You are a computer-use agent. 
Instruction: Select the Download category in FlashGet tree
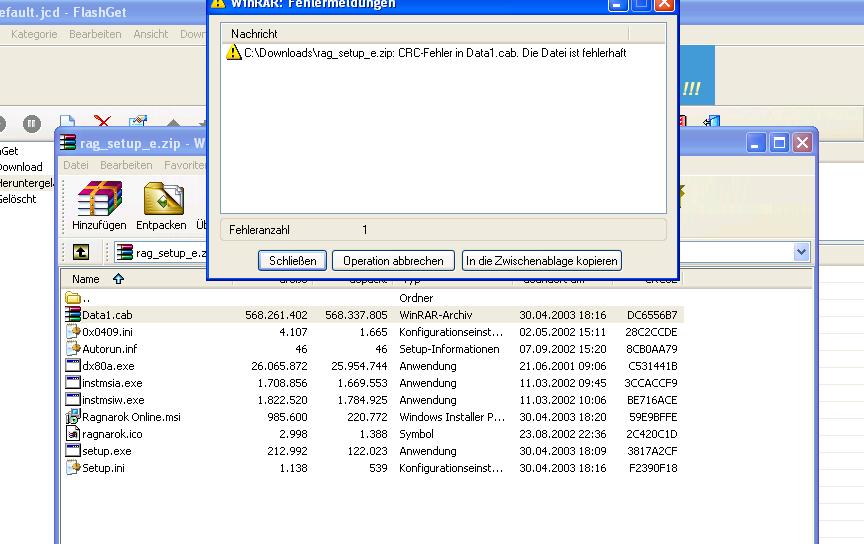(x=20, y=167)
